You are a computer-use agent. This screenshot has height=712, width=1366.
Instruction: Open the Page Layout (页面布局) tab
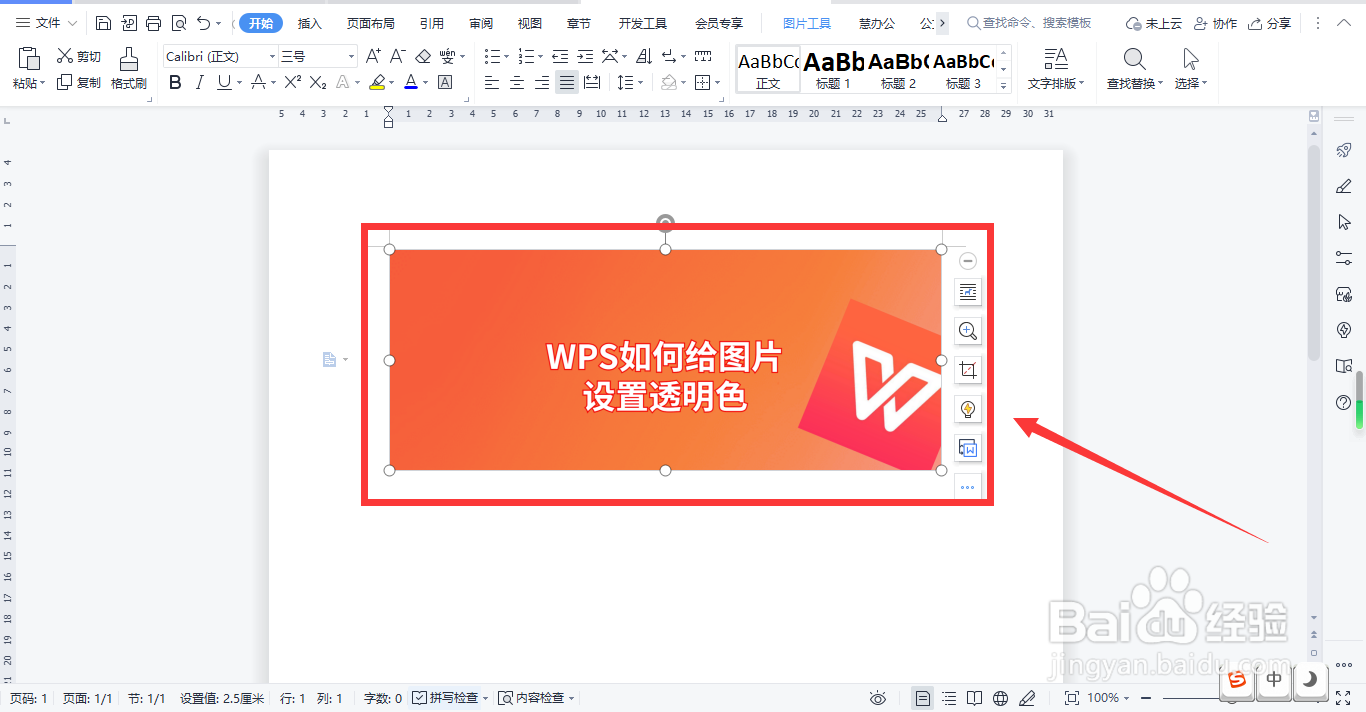pyautogui.click(x=370, y=23)
